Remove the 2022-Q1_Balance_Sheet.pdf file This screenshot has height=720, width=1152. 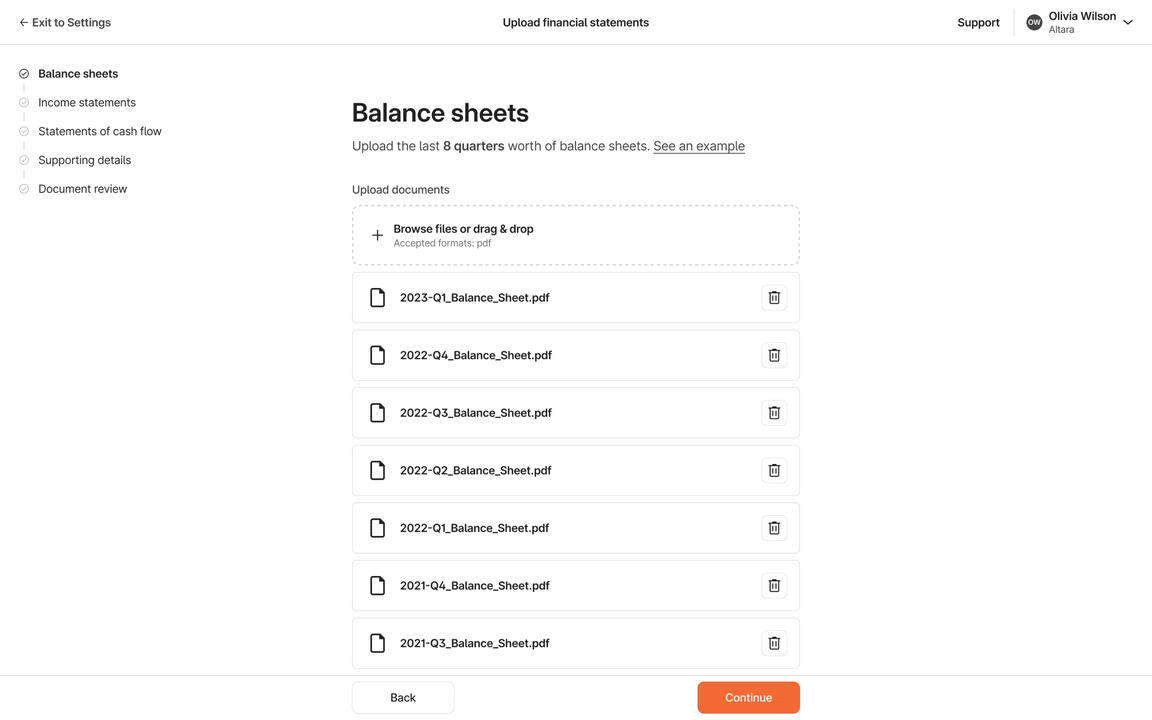pos(774,528)
